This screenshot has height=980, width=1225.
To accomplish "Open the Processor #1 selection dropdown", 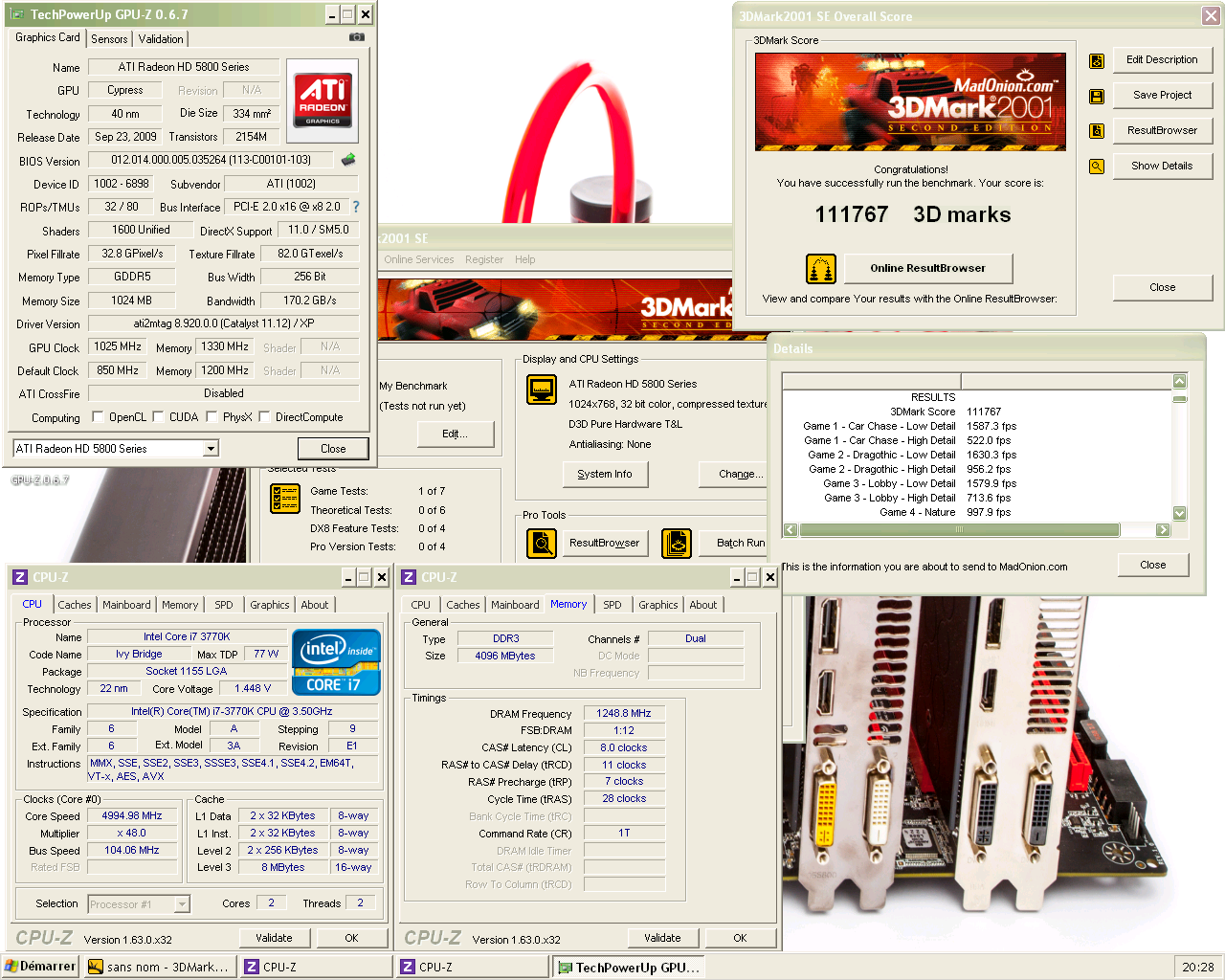I will coord(182,903).
